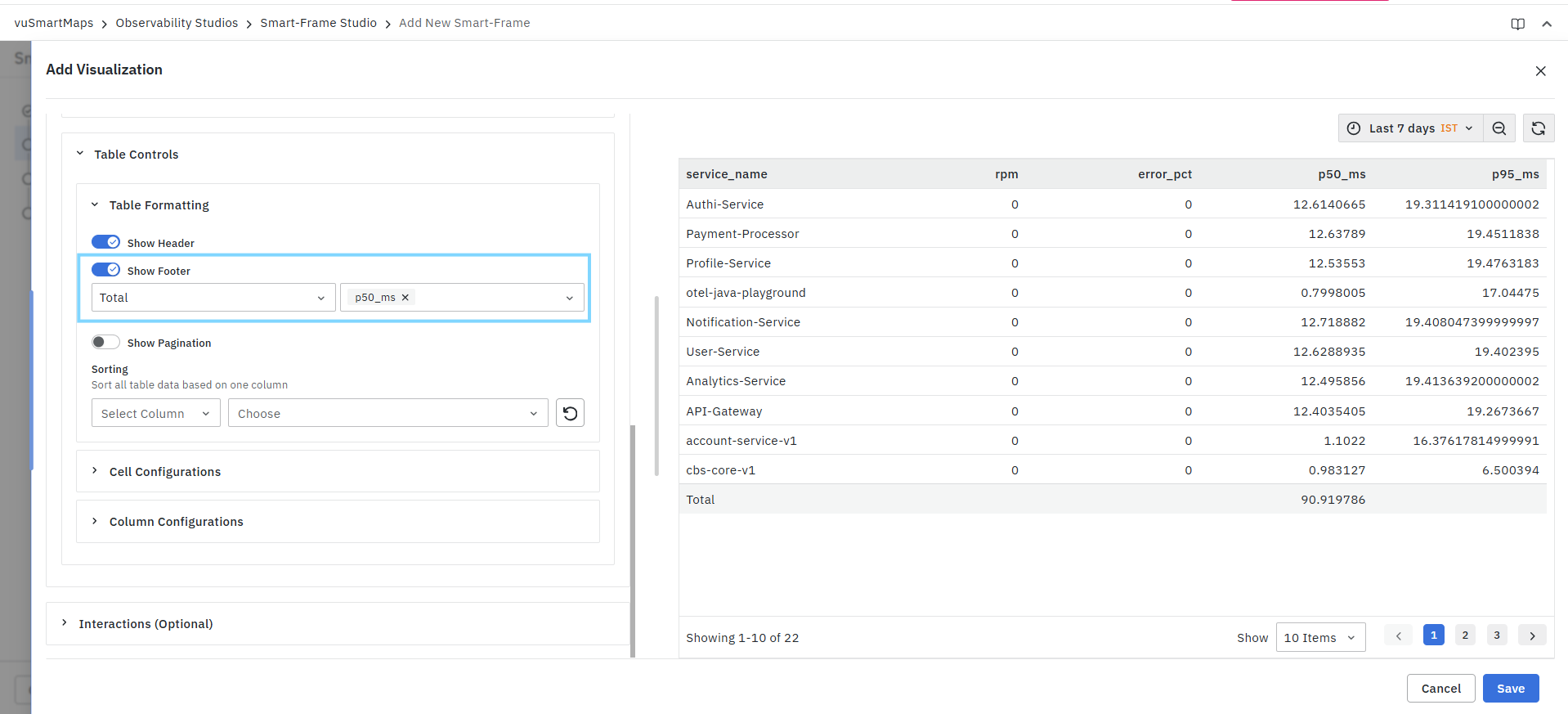The height and width of the screenshot is (714, 1568).
Task: Refresh the preview data
Action: coord(1538,128)
